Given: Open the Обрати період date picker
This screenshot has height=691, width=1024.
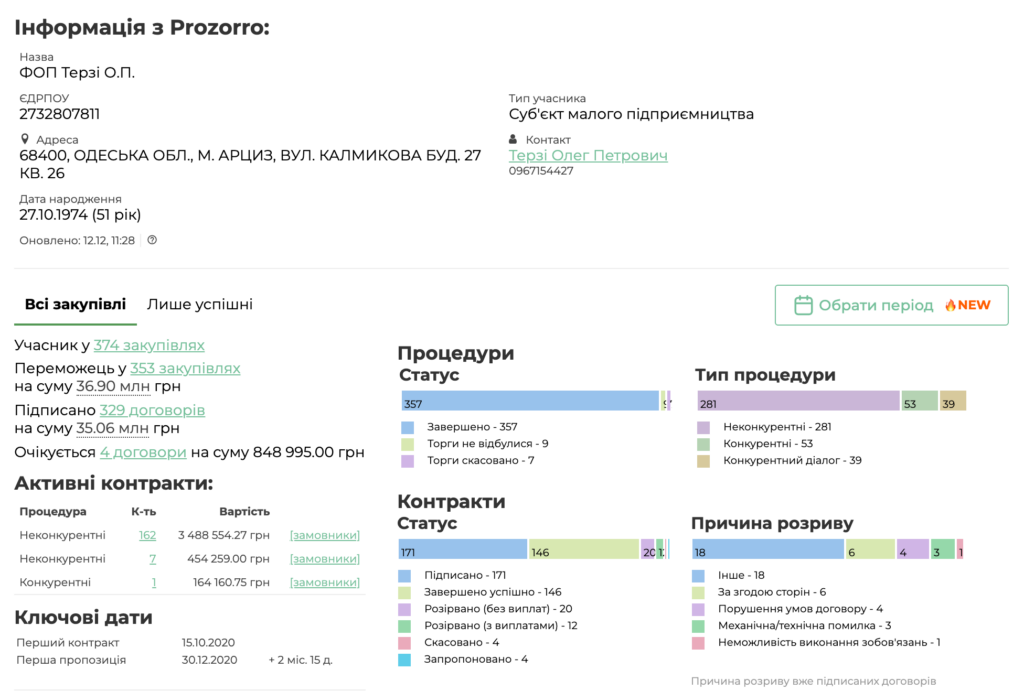Looking at the screenshot, I should coord(891,305).
